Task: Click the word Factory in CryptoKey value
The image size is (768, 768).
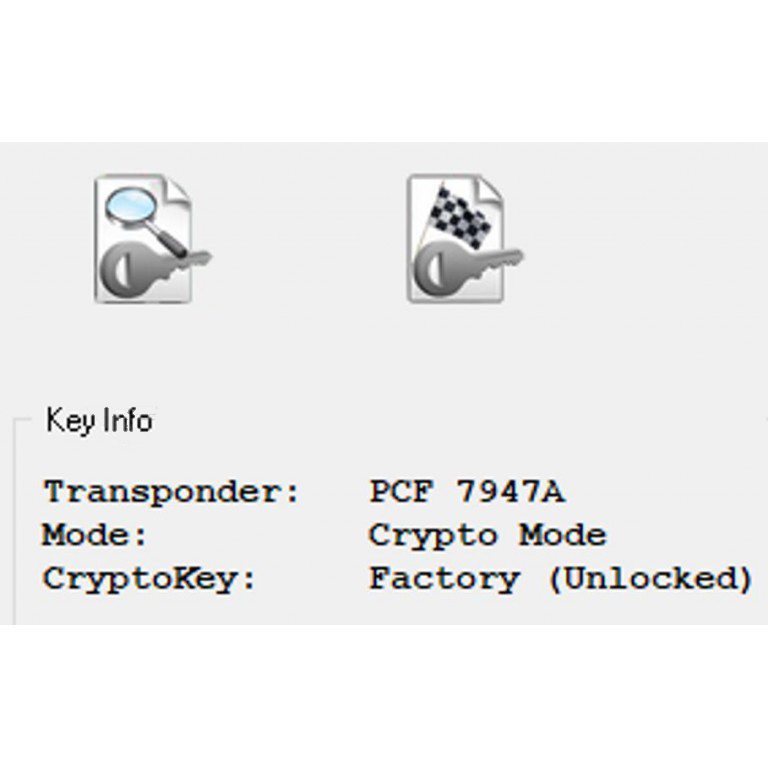Action: pyautogui.click(x=444, y=579)
